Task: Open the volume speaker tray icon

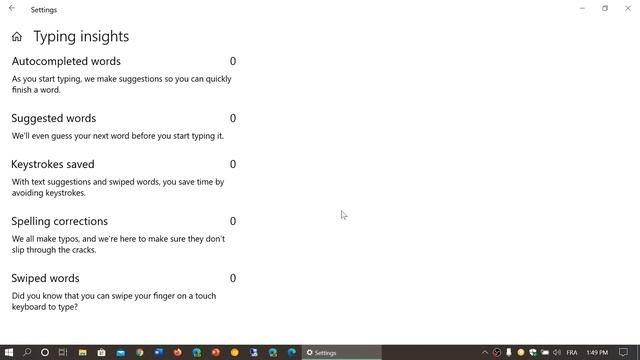Action: pos(557,352)
